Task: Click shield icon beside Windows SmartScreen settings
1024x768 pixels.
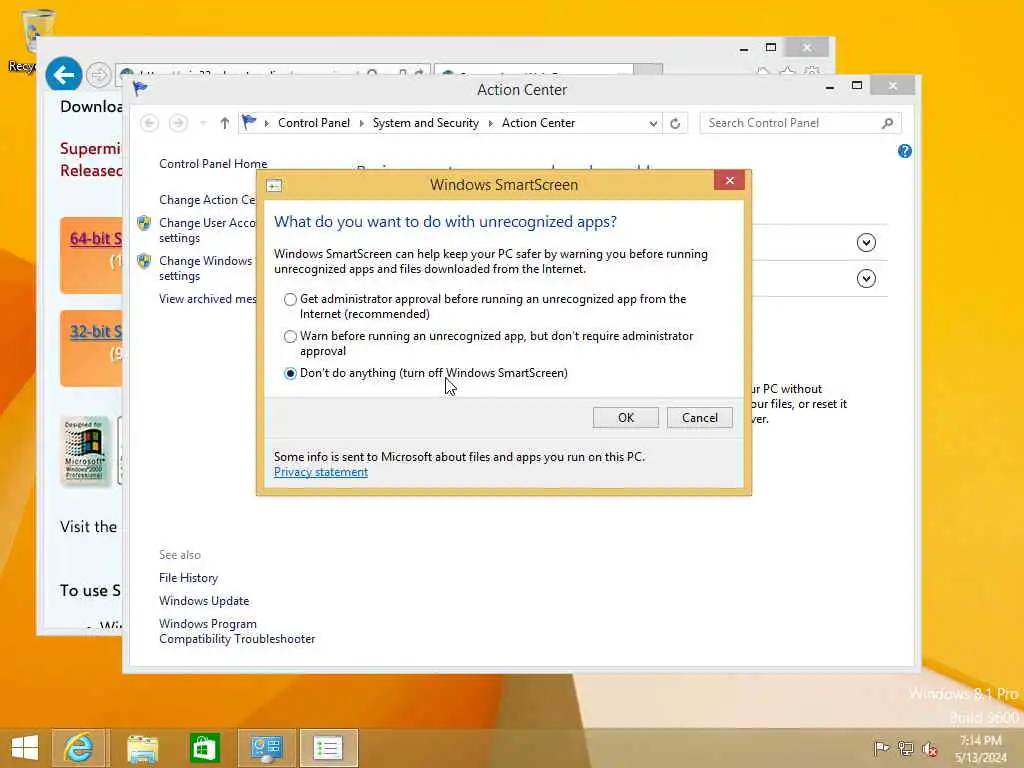Action: [144, 261]
